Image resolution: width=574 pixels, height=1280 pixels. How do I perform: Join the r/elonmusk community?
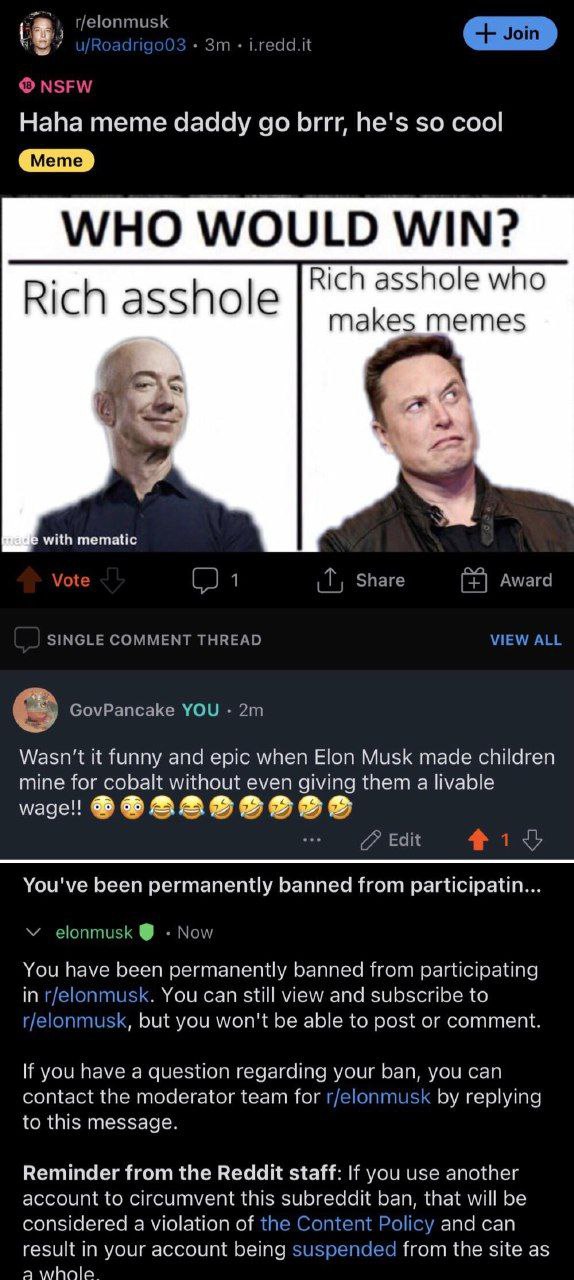pos(509,33)
